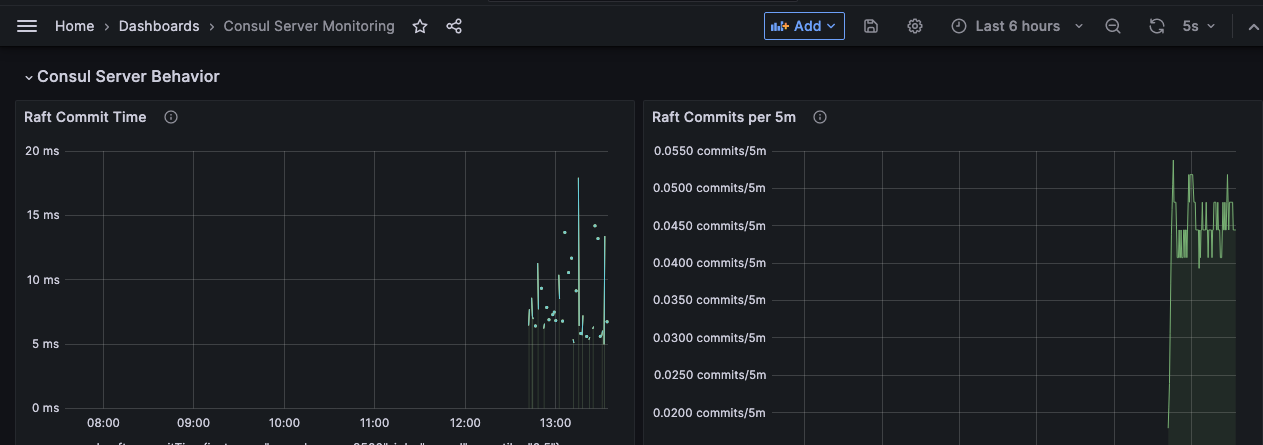Show info for Raft Commits per 5m
Image resolution: width=1263 pixels, height=445 pixels.
820,117
